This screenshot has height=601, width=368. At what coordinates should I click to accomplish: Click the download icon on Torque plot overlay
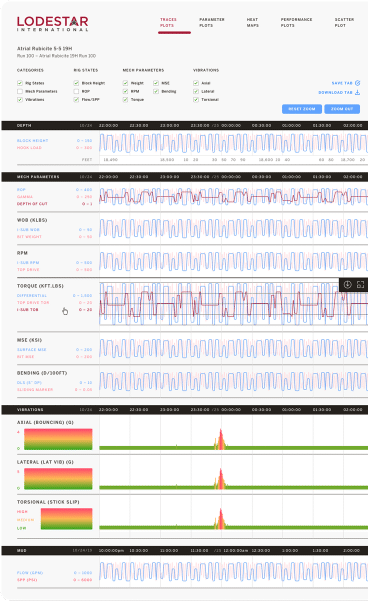pos(347,284)
